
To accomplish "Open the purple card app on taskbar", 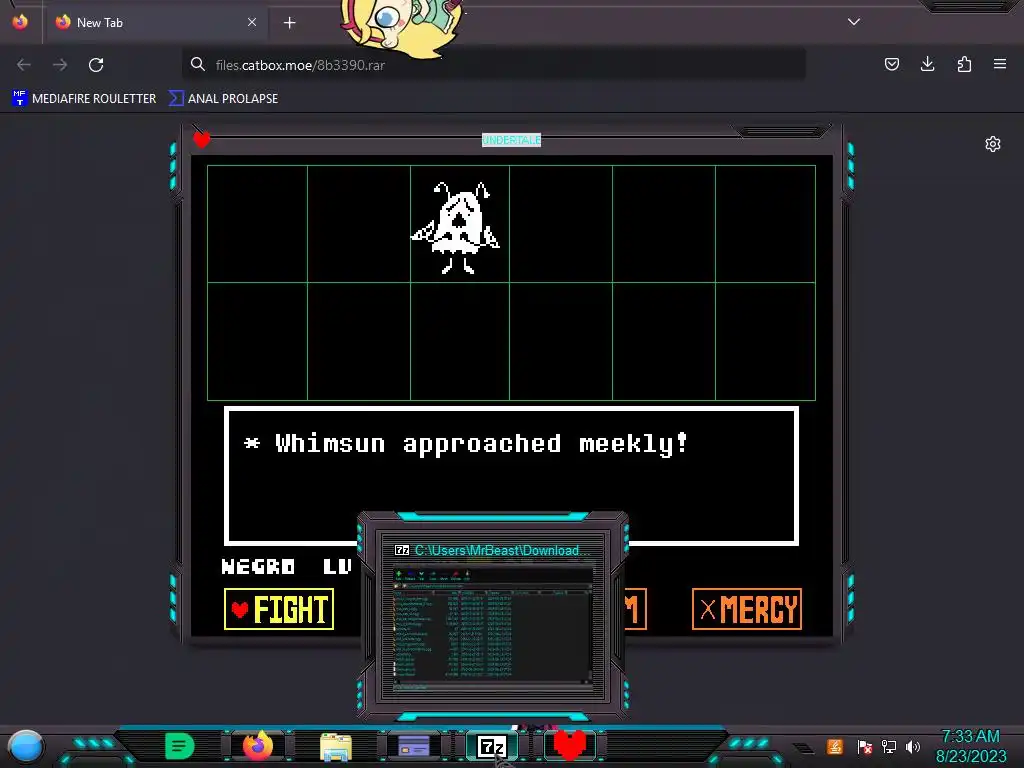I will tap(414, 746).
